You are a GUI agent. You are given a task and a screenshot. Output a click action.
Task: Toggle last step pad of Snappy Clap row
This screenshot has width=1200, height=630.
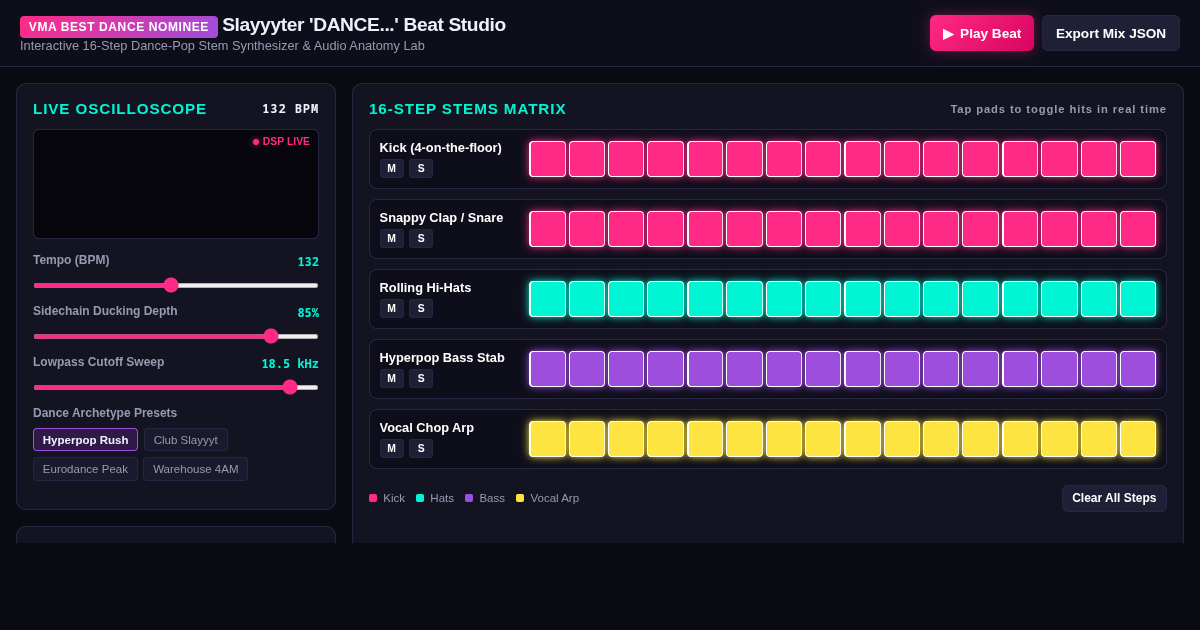tap(1138, 229)
